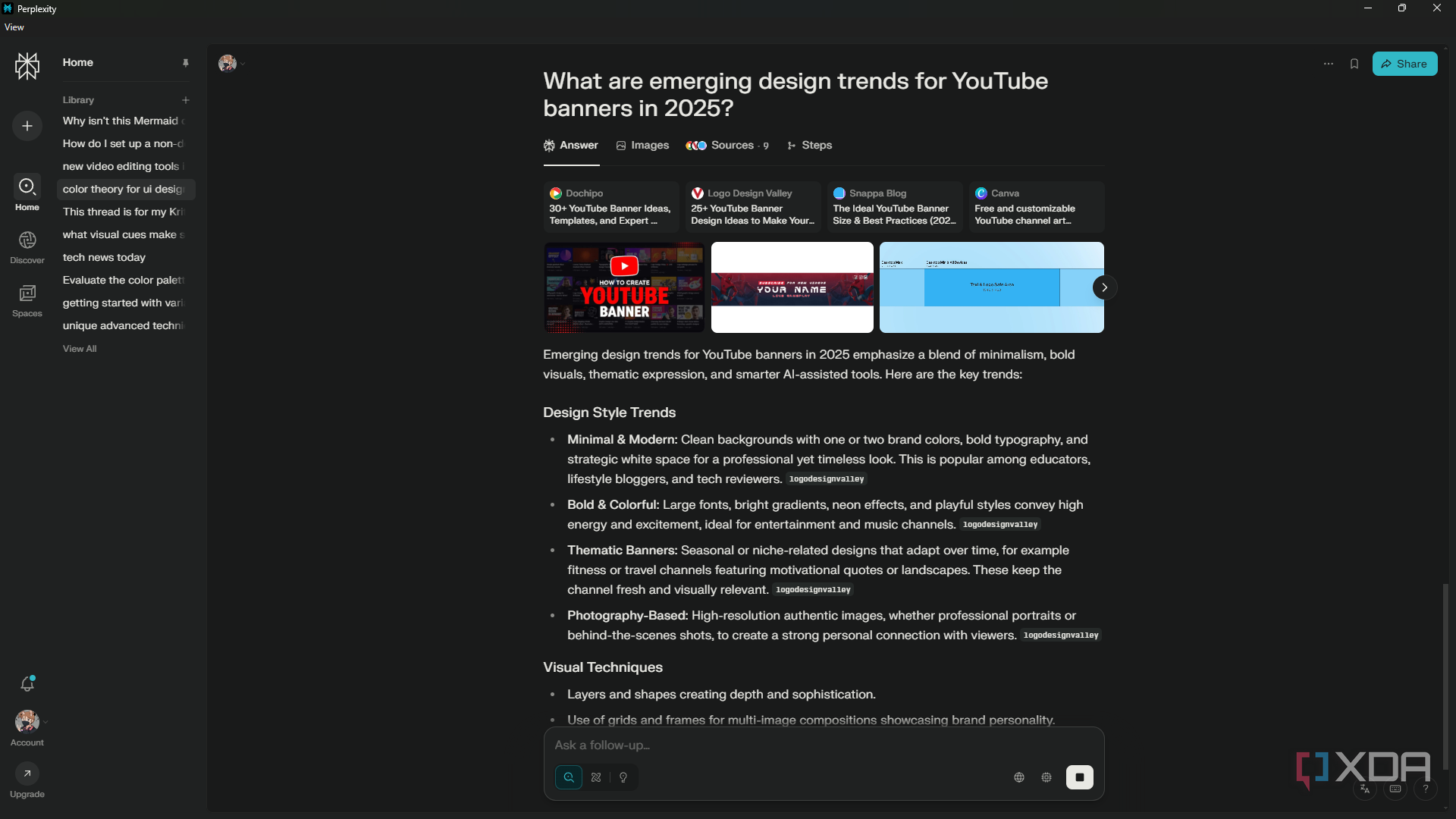Viewport: 1456px width, 819px height.
Task: Open Spaces in the sidebar
Action: [27, 300]
